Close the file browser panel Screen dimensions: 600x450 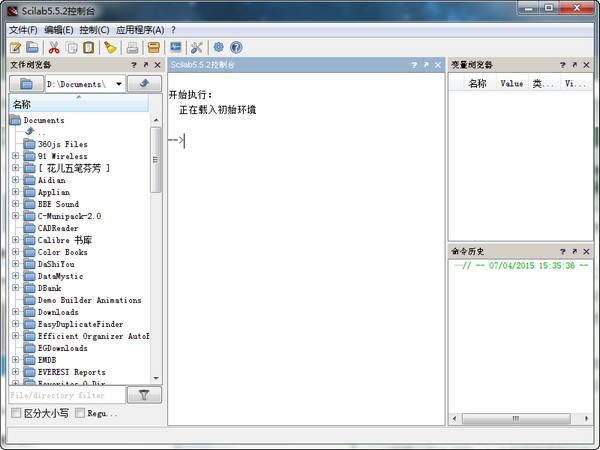coord(157,65)
